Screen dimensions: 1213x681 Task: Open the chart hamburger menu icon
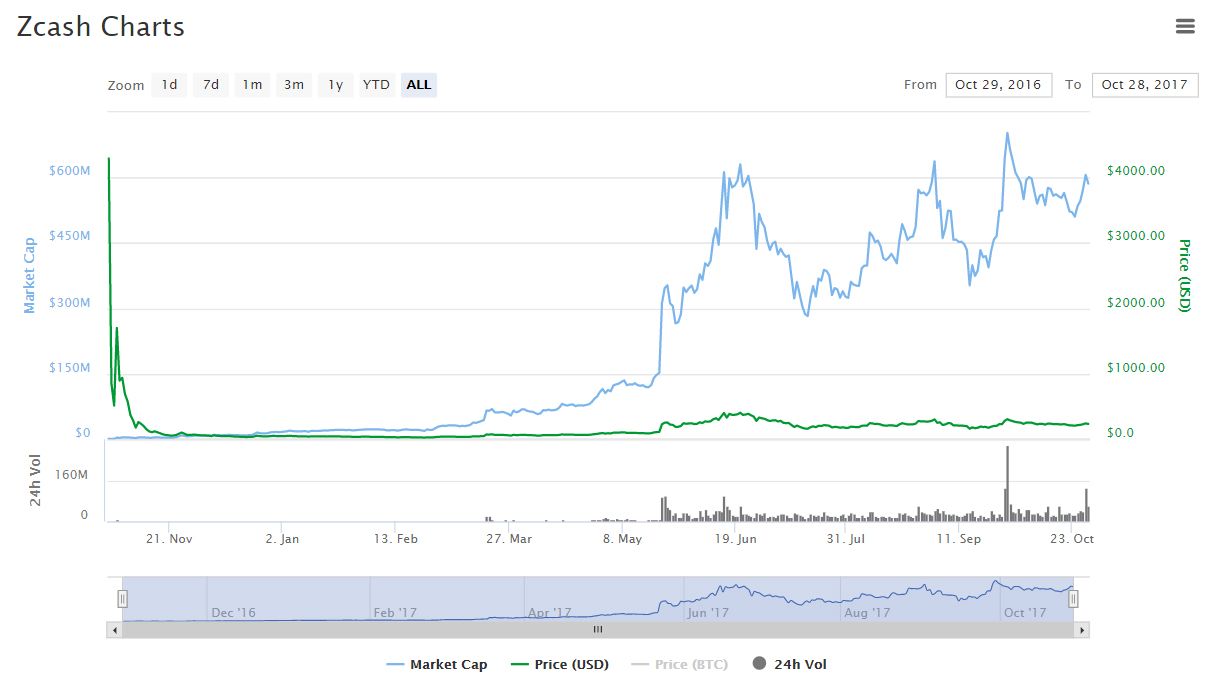[x=1185, y=27]
